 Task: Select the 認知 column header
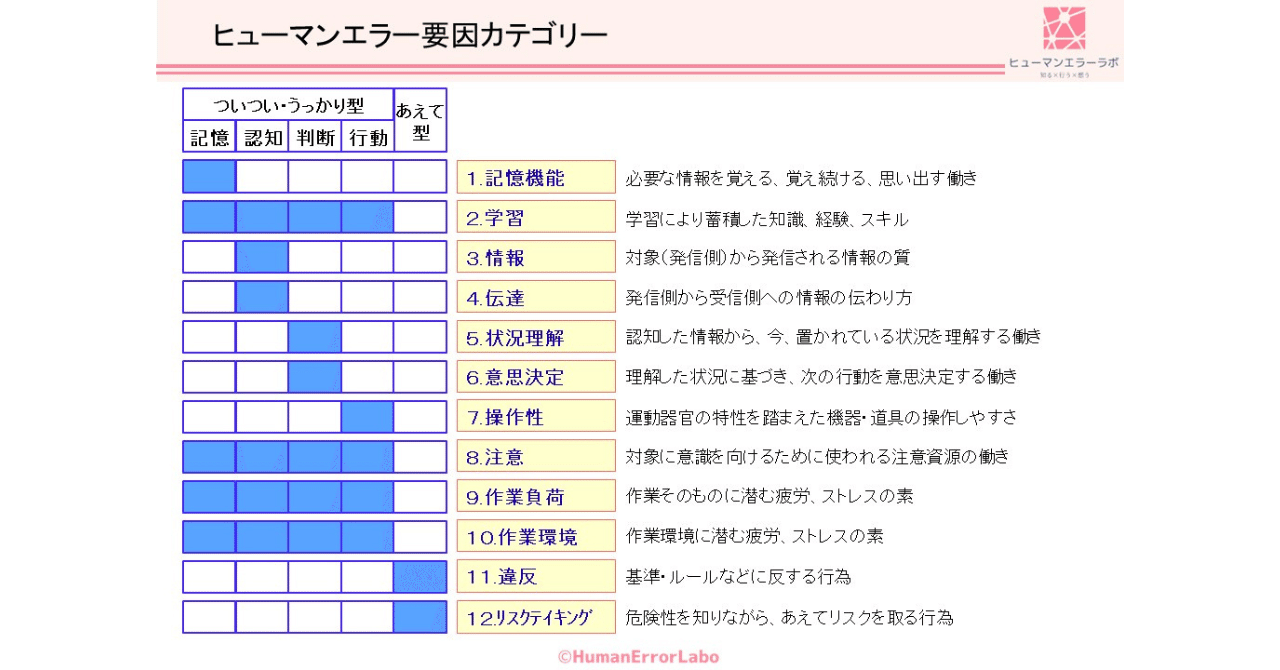pos(262,137)
